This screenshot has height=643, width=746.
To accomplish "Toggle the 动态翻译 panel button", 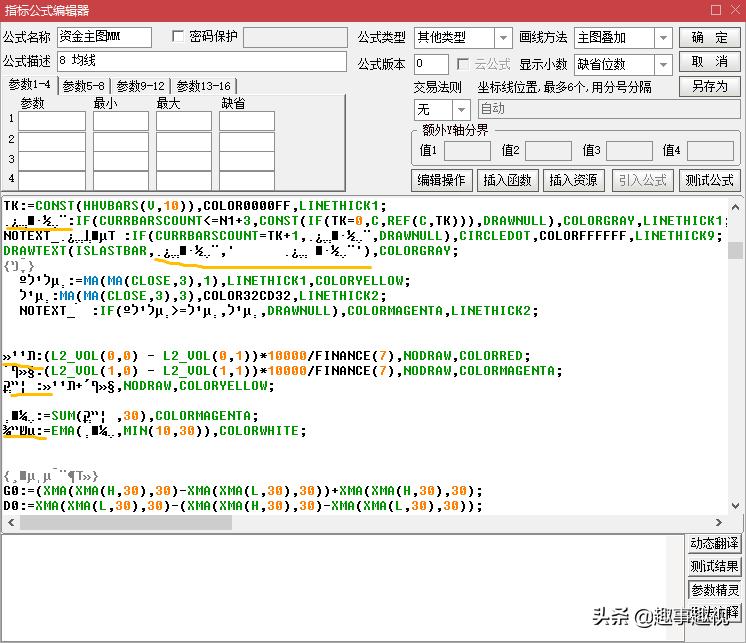I will [714, 544].
